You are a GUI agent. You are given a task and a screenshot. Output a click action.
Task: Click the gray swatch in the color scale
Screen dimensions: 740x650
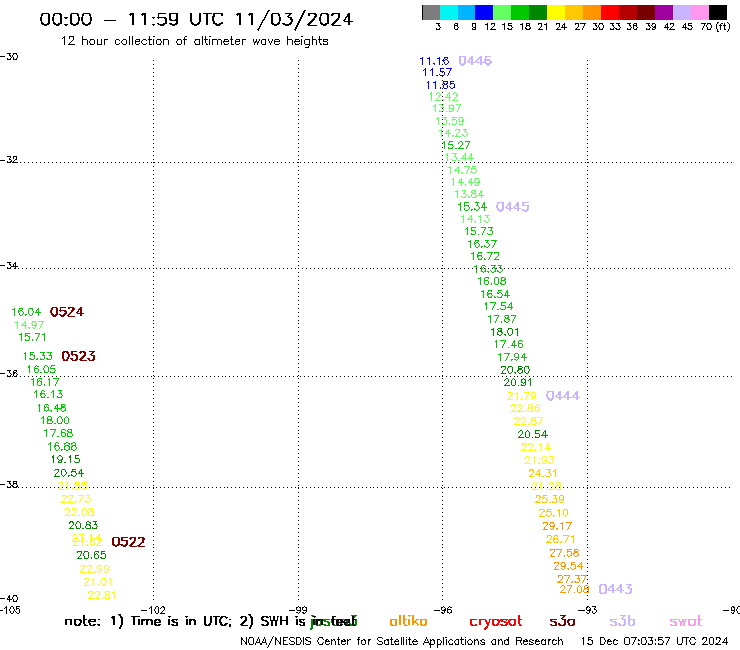pyautogui.click(x=431, y=12)
